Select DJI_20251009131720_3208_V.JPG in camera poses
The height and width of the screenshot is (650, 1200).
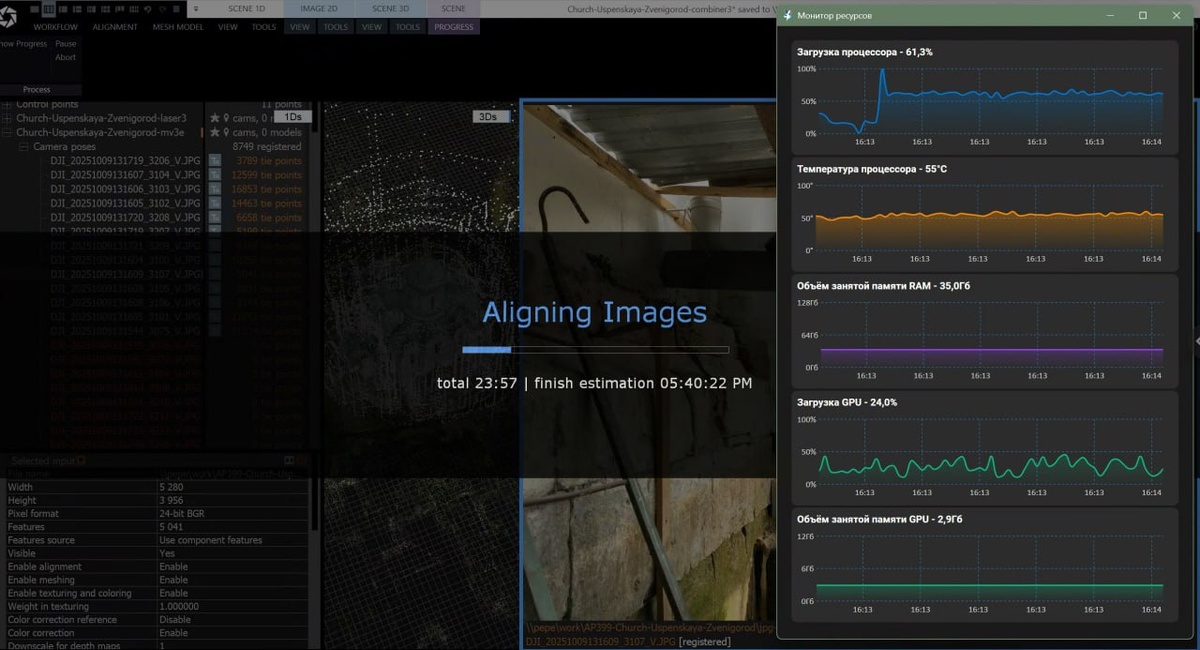click(125, 216)
